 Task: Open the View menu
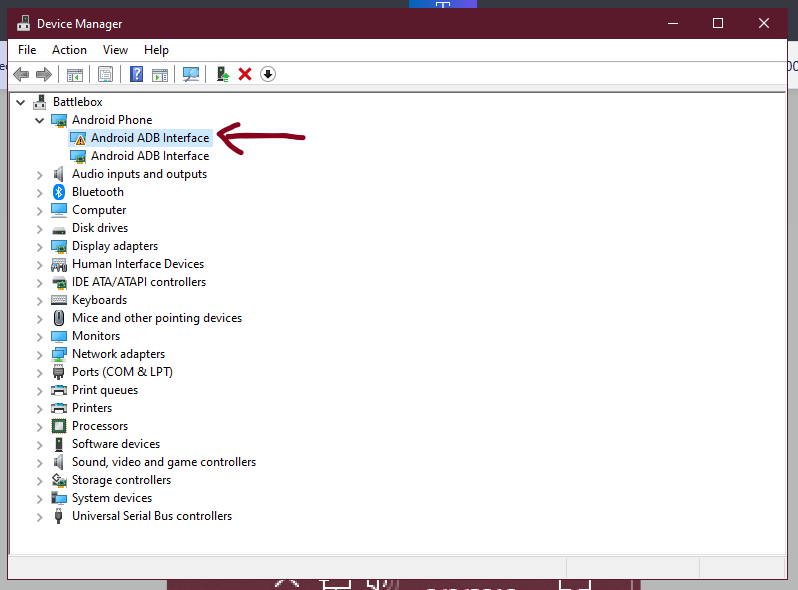[115, 50]
